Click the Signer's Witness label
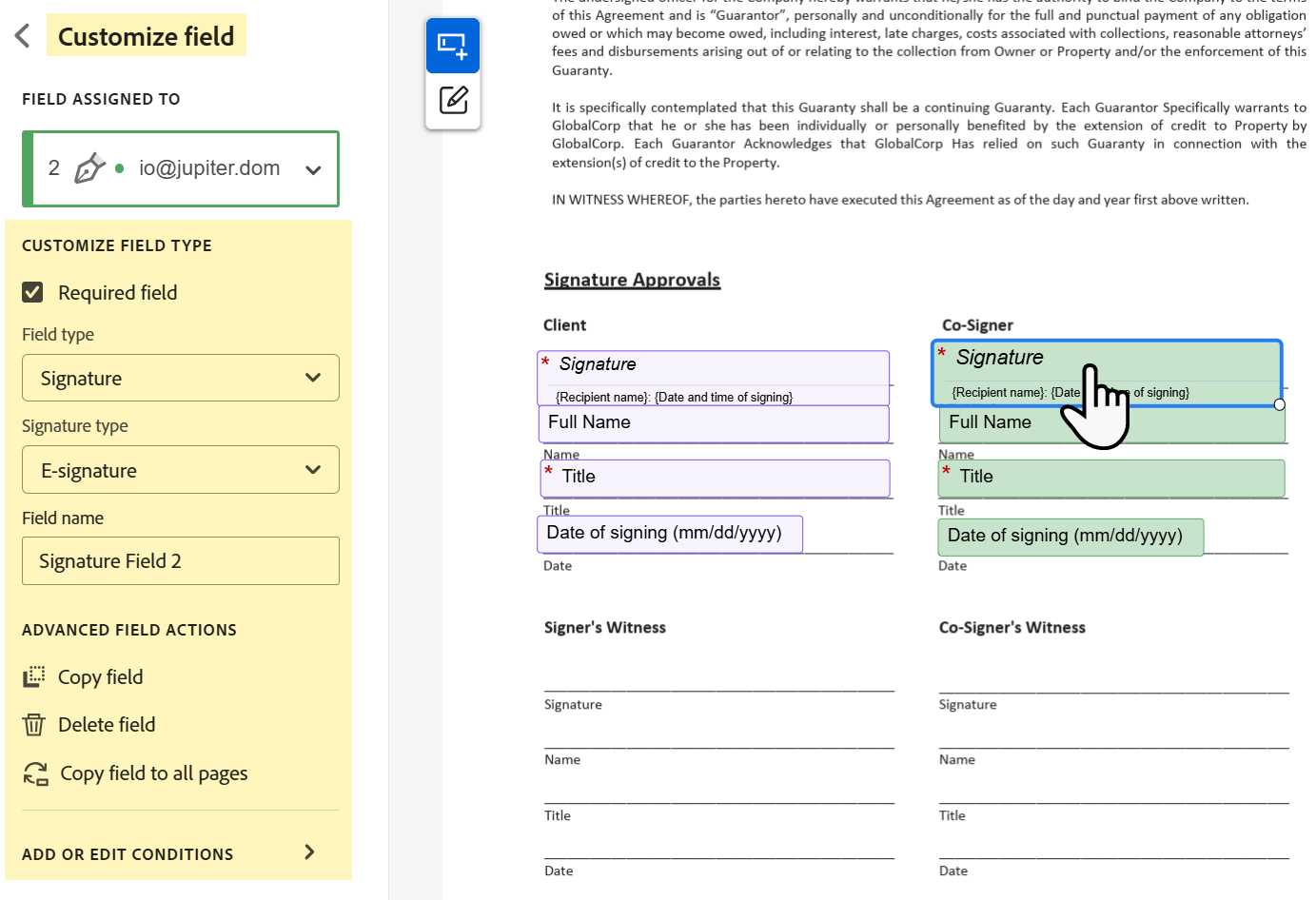 click(x=605, y=628)
